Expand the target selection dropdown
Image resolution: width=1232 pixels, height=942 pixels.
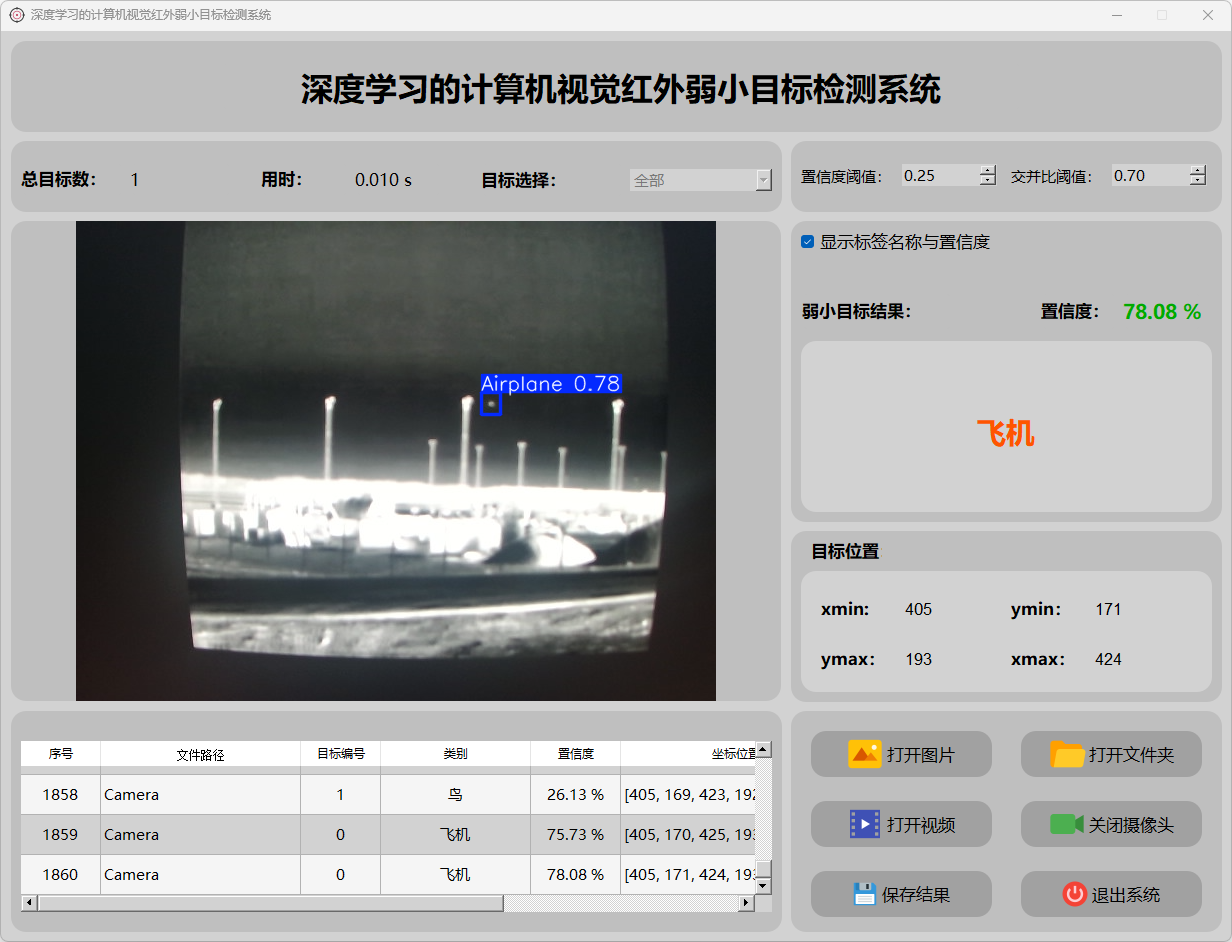(x=763, y=180)
